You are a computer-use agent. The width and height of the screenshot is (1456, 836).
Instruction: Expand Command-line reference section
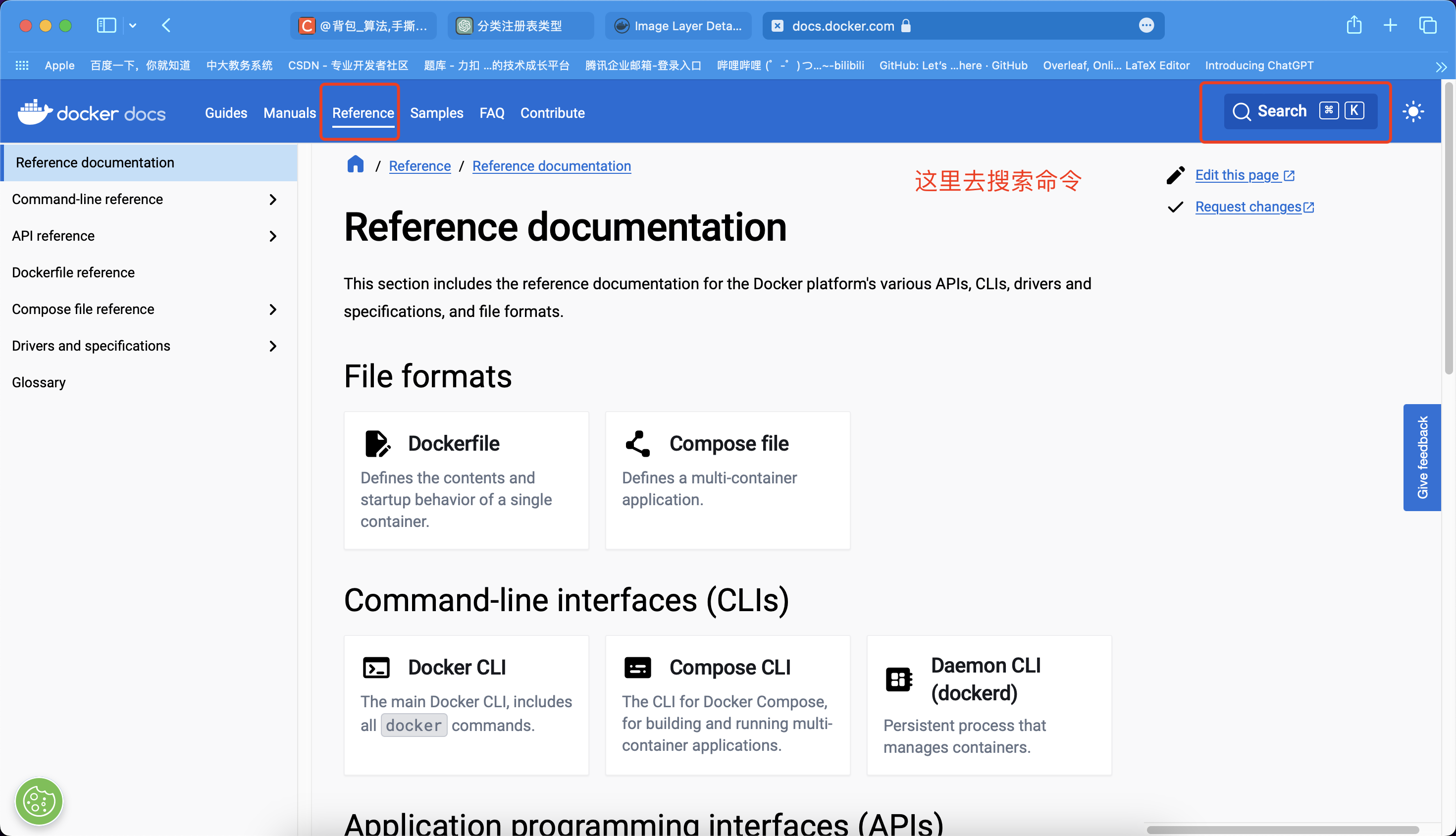pyautogui.click(x=273, y=199)
